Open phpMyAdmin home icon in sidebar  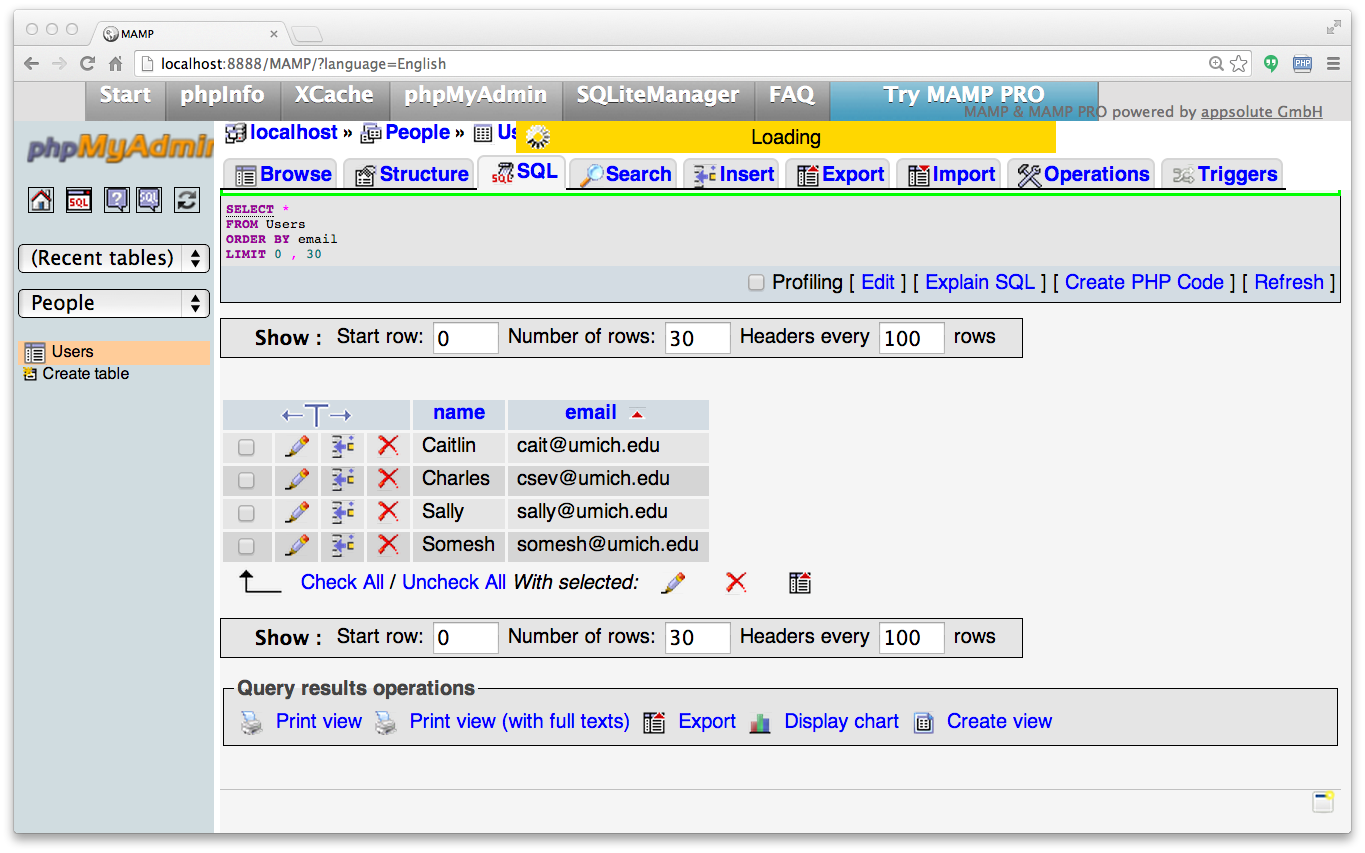point(41,200)
